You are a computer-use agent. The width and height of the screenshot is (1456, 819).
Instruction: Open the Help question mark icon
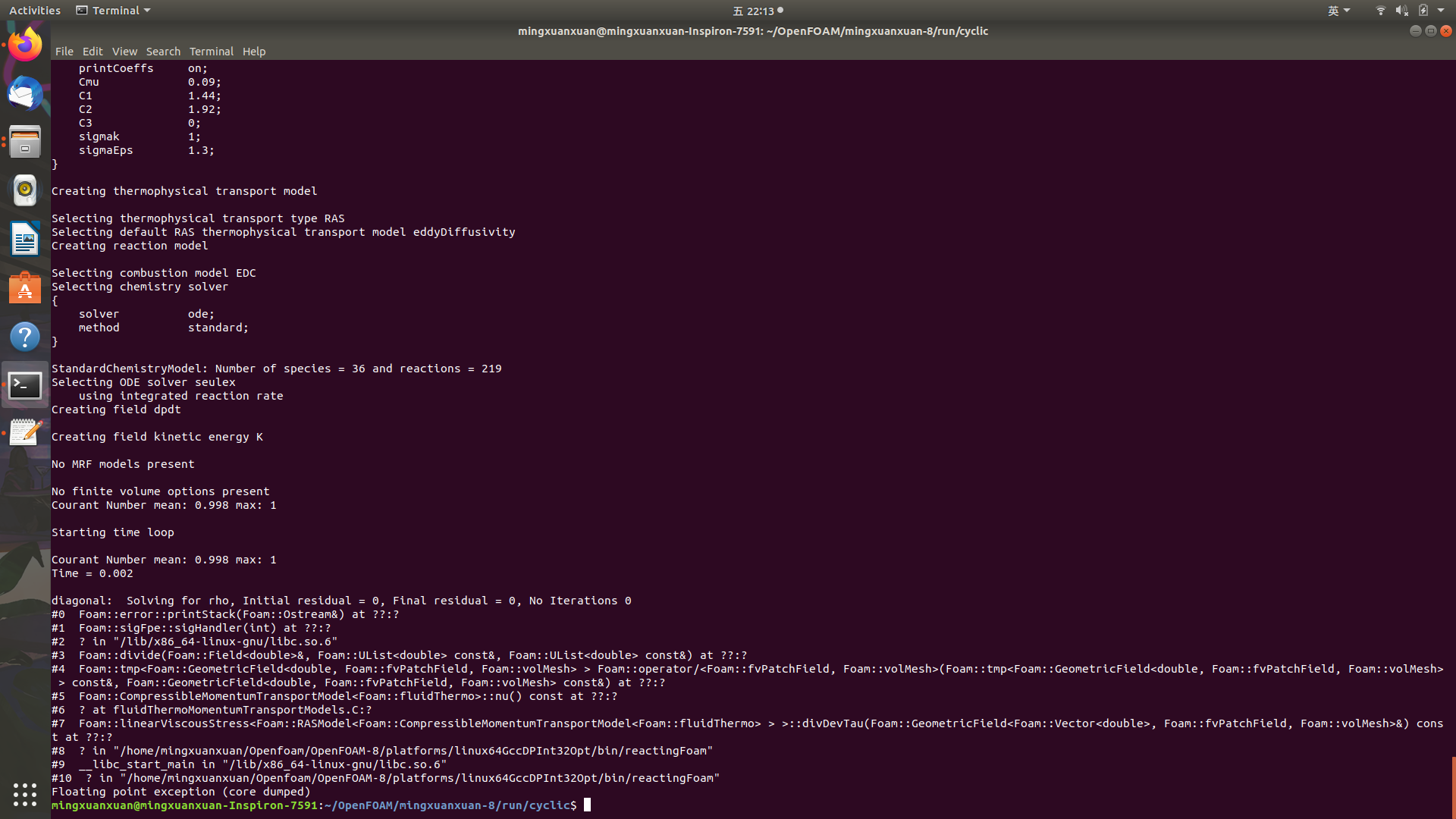pyautogui.click(x=25, y=337)
